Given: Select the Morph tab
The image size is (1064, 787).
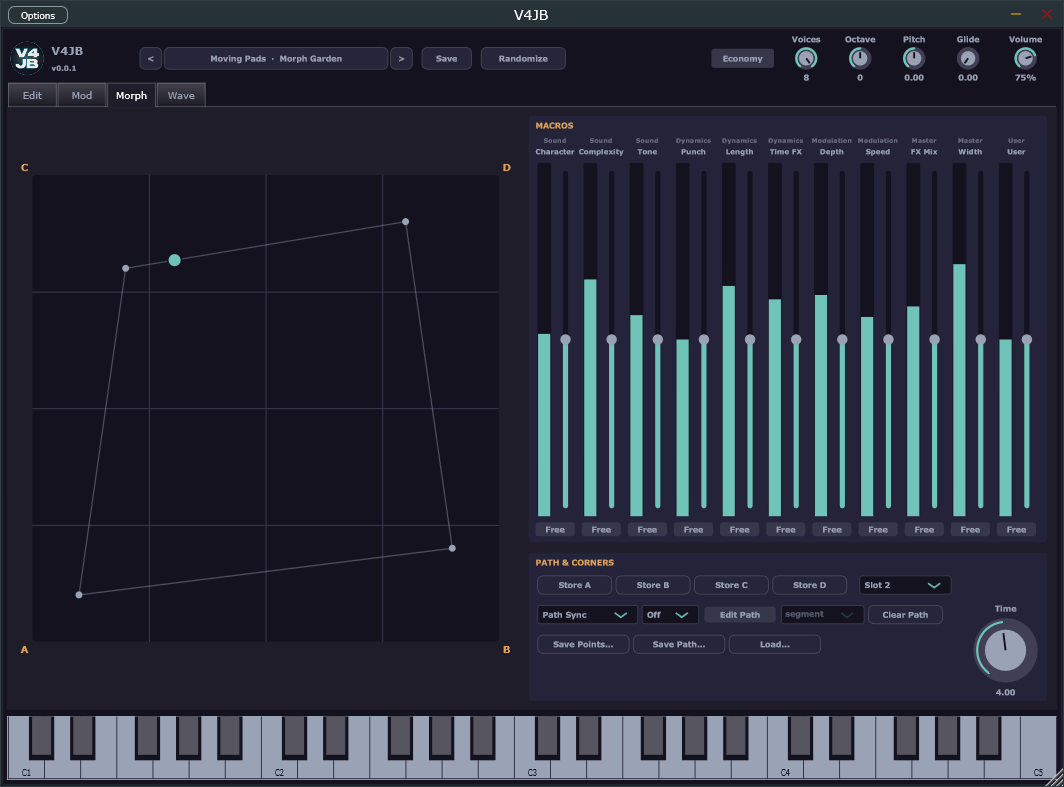Looking at the screenshot, I should coord(131,95).
